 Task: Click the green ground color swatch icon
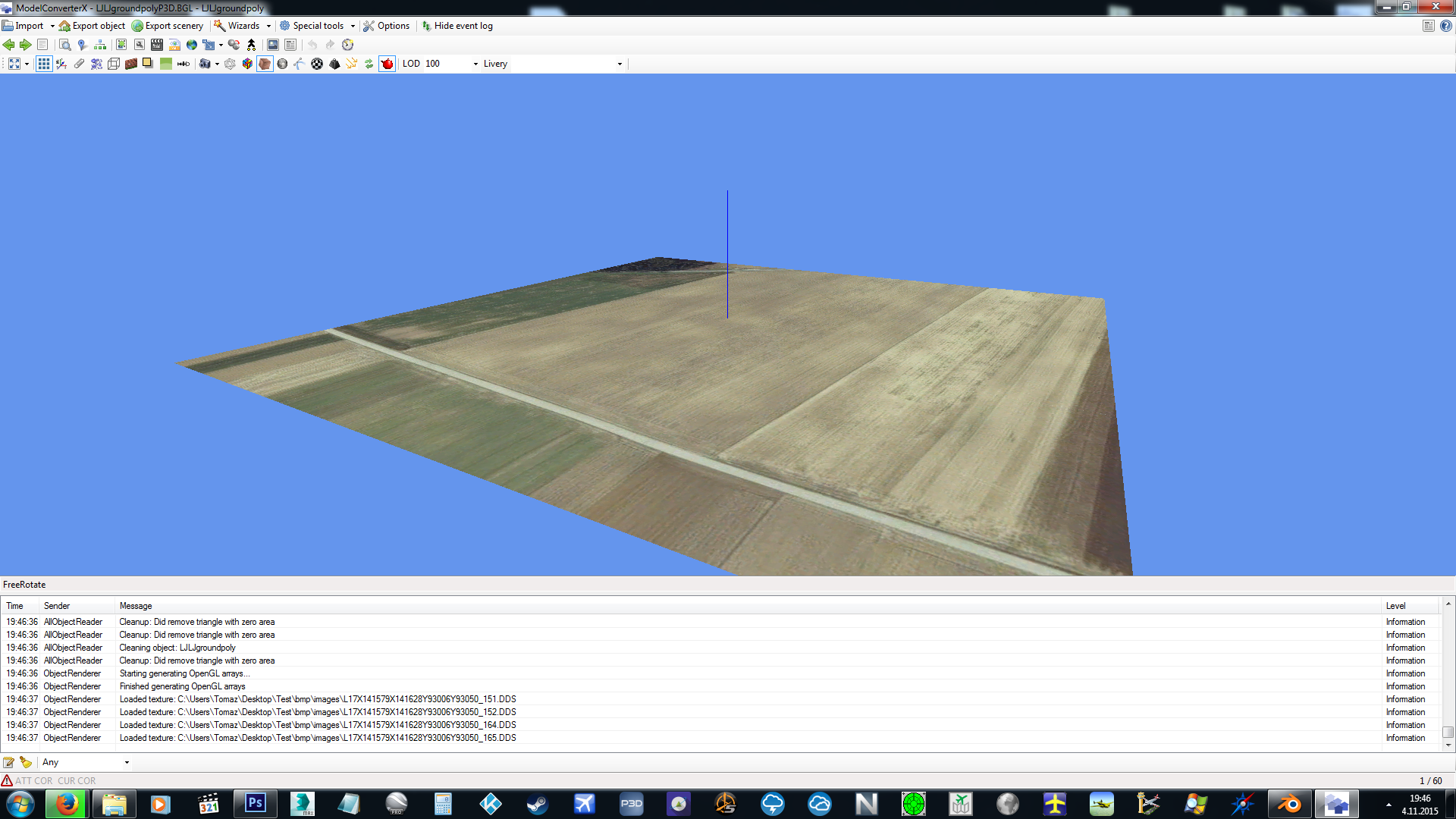[x=165, y=64]
